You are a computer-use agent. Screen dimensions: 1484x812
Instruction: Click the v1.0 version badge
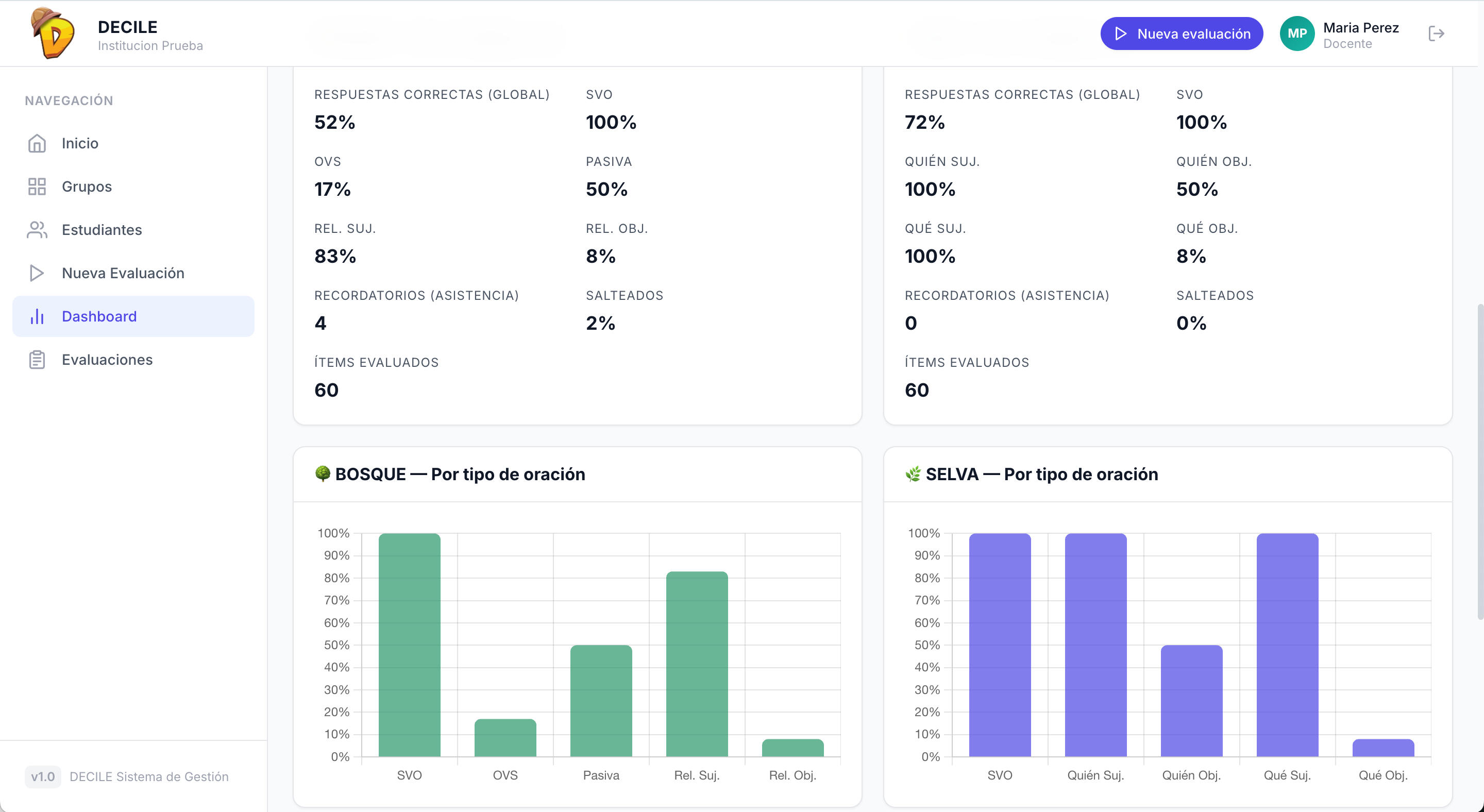pyautogui.click(x=43, y=776)
